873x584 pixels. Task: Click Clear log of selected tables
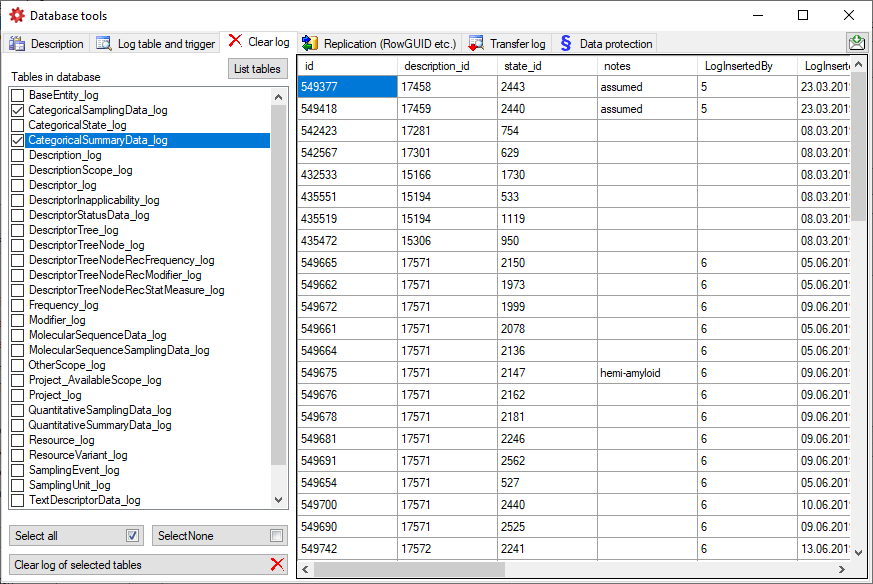[148, 565]
